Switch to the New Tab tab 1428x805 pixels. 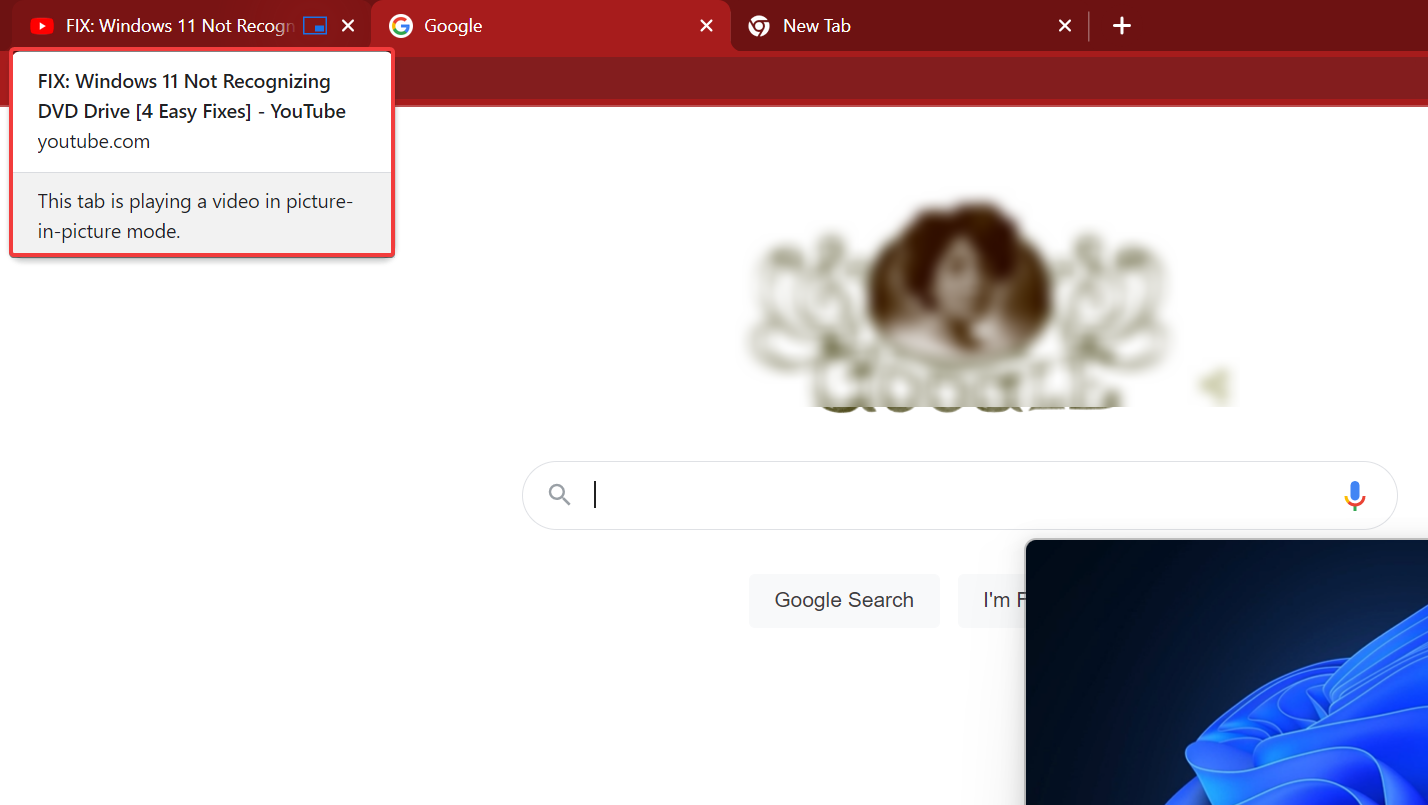click(x=910, y=26)
